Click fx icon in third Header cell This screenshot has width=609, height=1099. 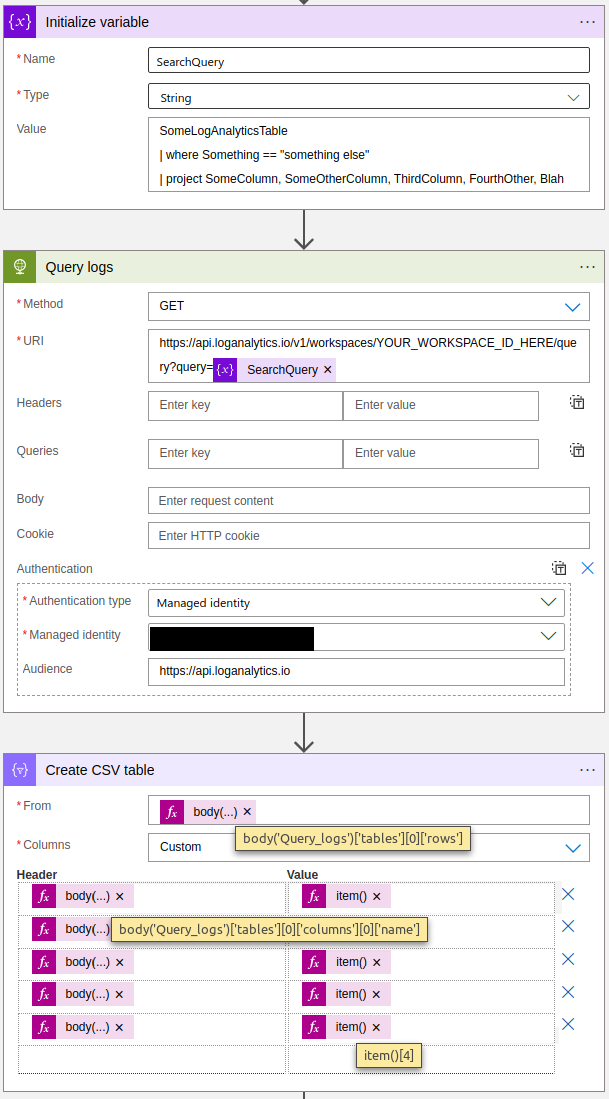43,962
